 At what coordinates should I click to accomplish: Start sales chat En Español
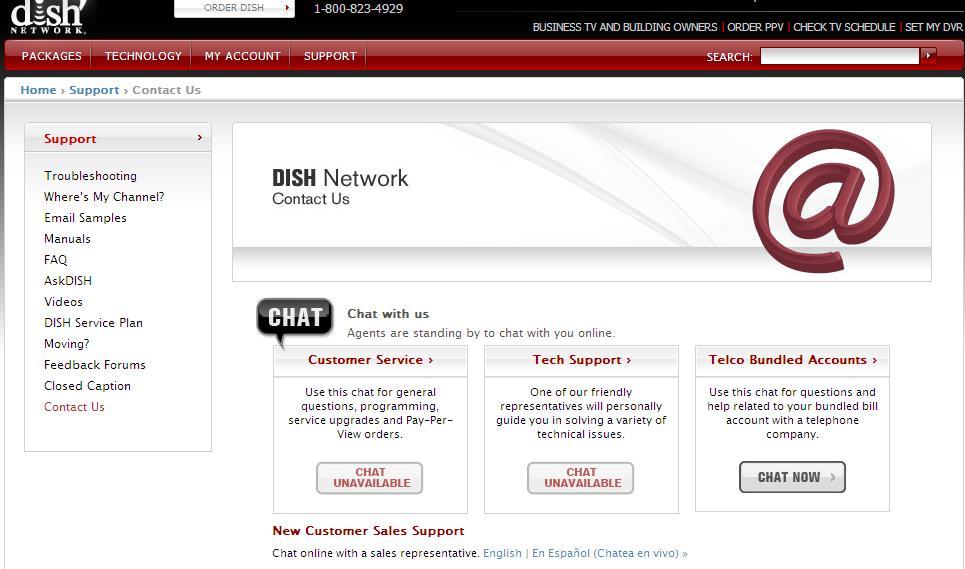(609, 553)
